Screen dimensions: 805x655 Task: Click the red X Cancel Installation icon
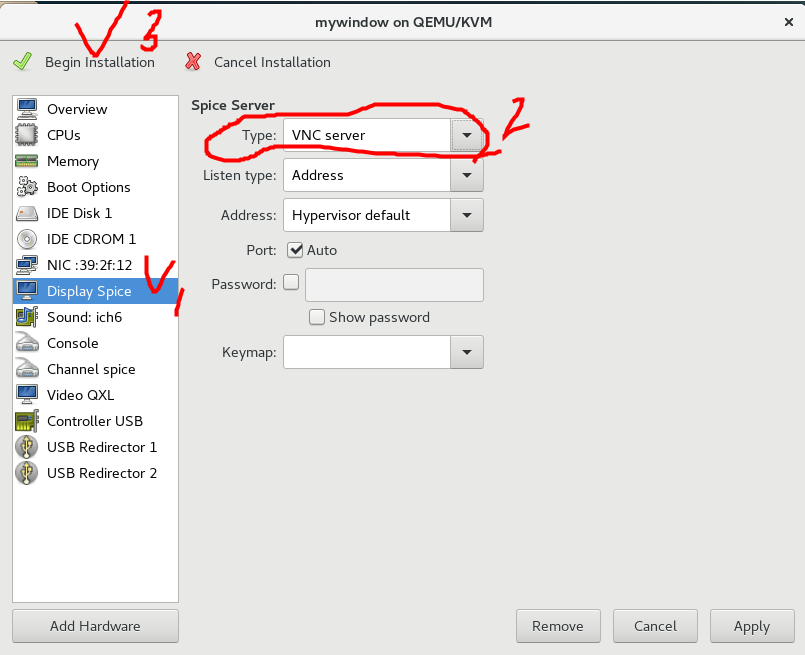pos(193,62)
